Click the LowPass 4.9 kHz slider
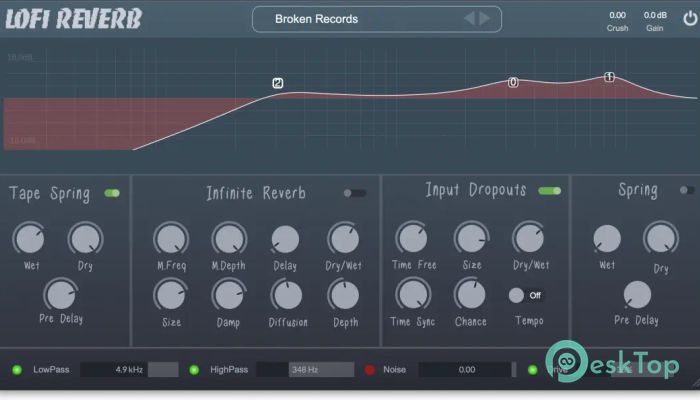The width and height of the screenshot is (700, 400). pyautogui.click(x=128, y=370)
